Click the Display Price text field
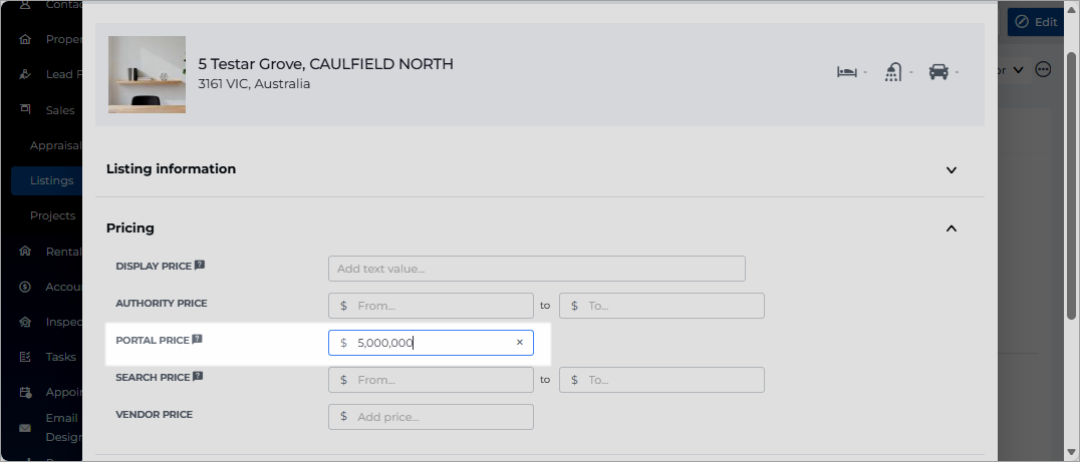1080x462 pixels. [x=537, y=269]
